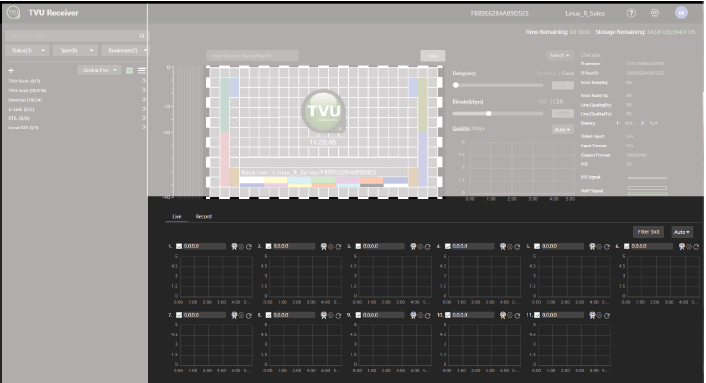
Task: Click the Filter Slot button
Action: pos(648,232)
